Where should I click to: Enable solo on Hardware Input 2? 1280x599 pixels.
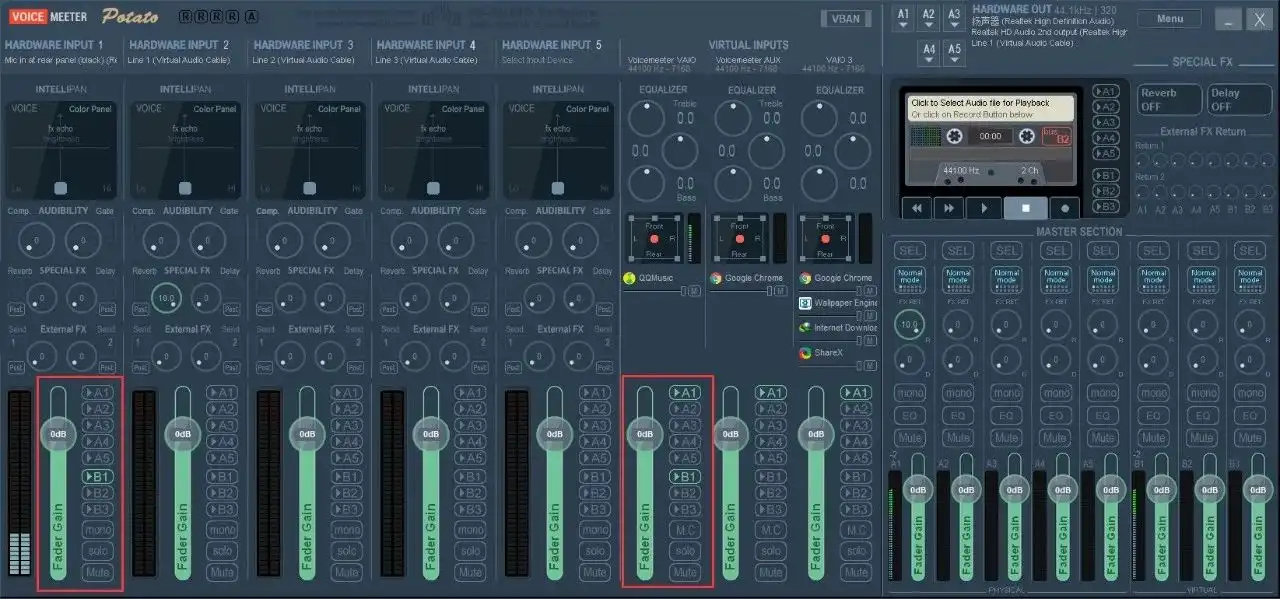(221, 550)
